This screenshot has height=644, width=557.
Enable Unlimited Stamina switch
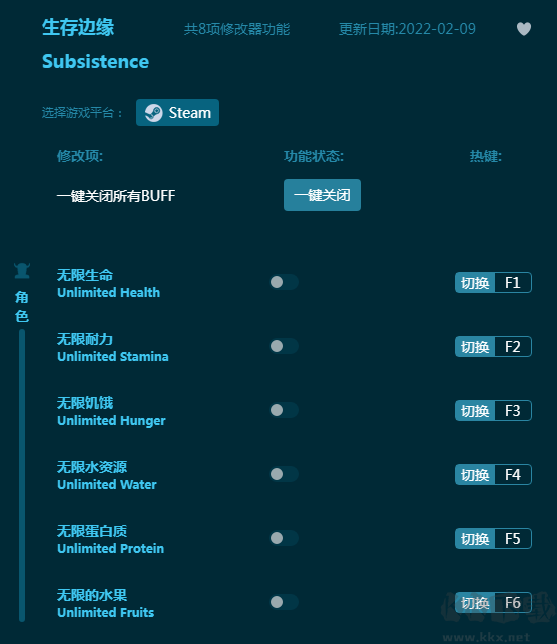click(x=284, y=346)
